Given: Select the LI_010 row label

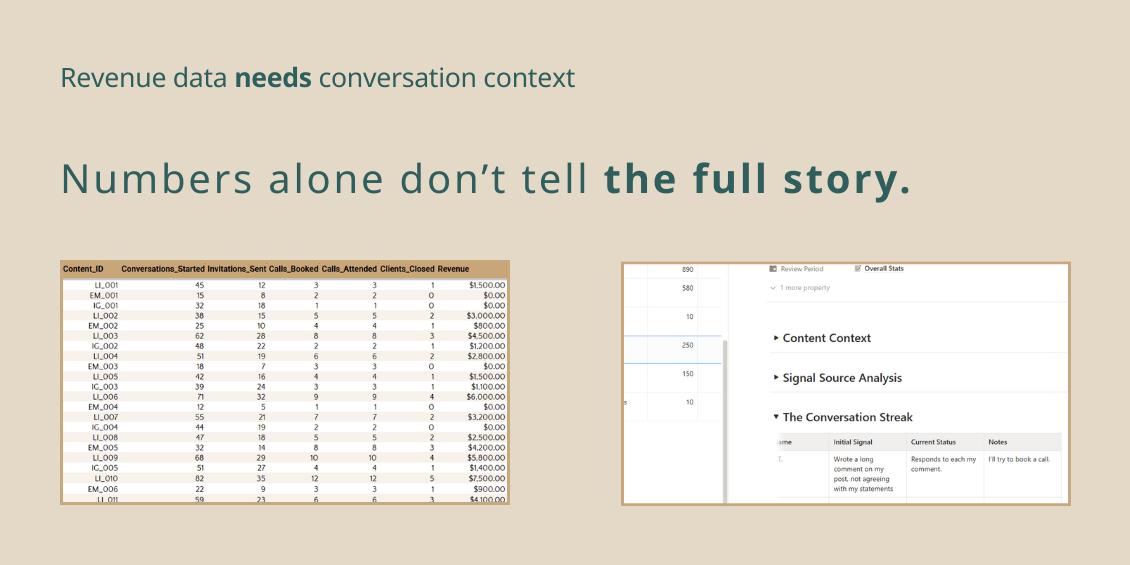Looking at the screenshot, I should [107, 478].
